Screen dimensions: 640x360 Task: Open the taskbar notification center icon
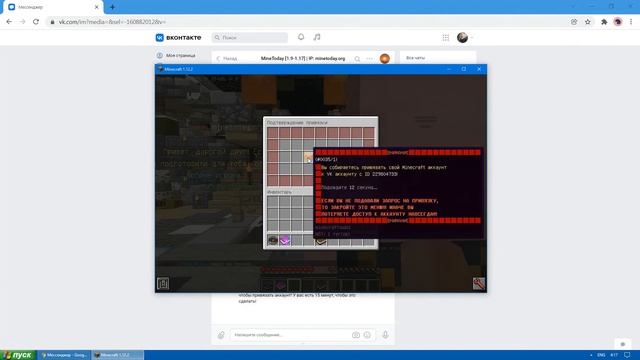click(627, 355)
